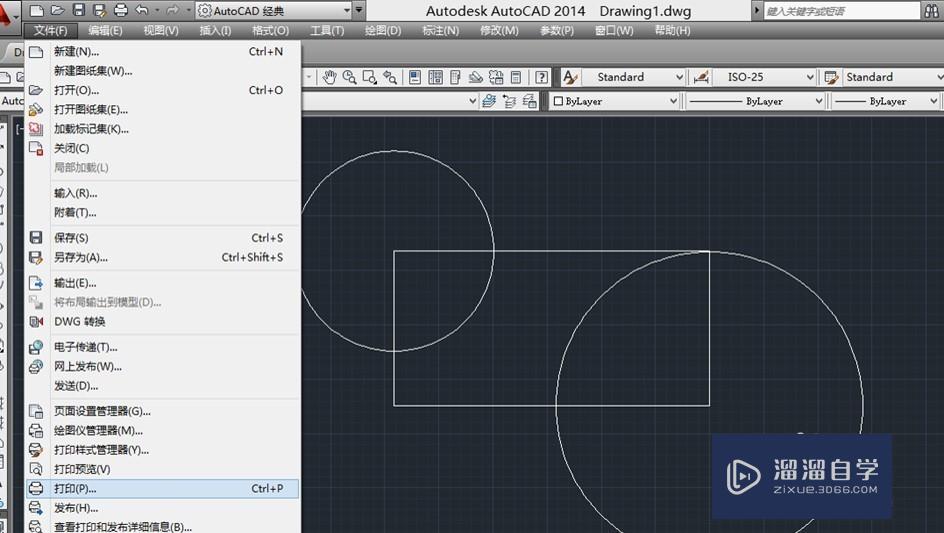The image size is (944, 533).
Task: Click the Text Style icon
Action: (x=570, y=77)
